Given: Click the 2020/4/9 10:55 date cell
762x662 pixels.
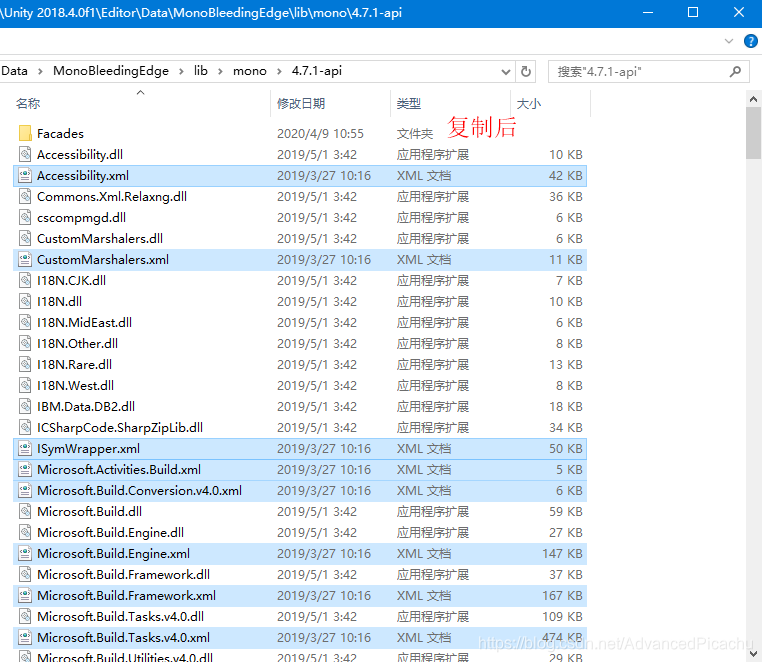Looking at the screenshot, I should coord(320,133).
